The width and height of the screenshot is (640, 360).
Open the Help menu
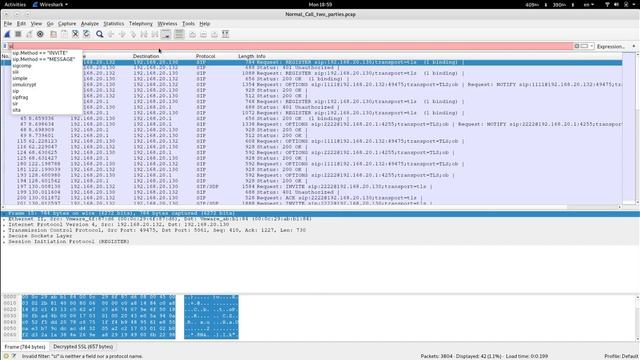click(204, 24)
